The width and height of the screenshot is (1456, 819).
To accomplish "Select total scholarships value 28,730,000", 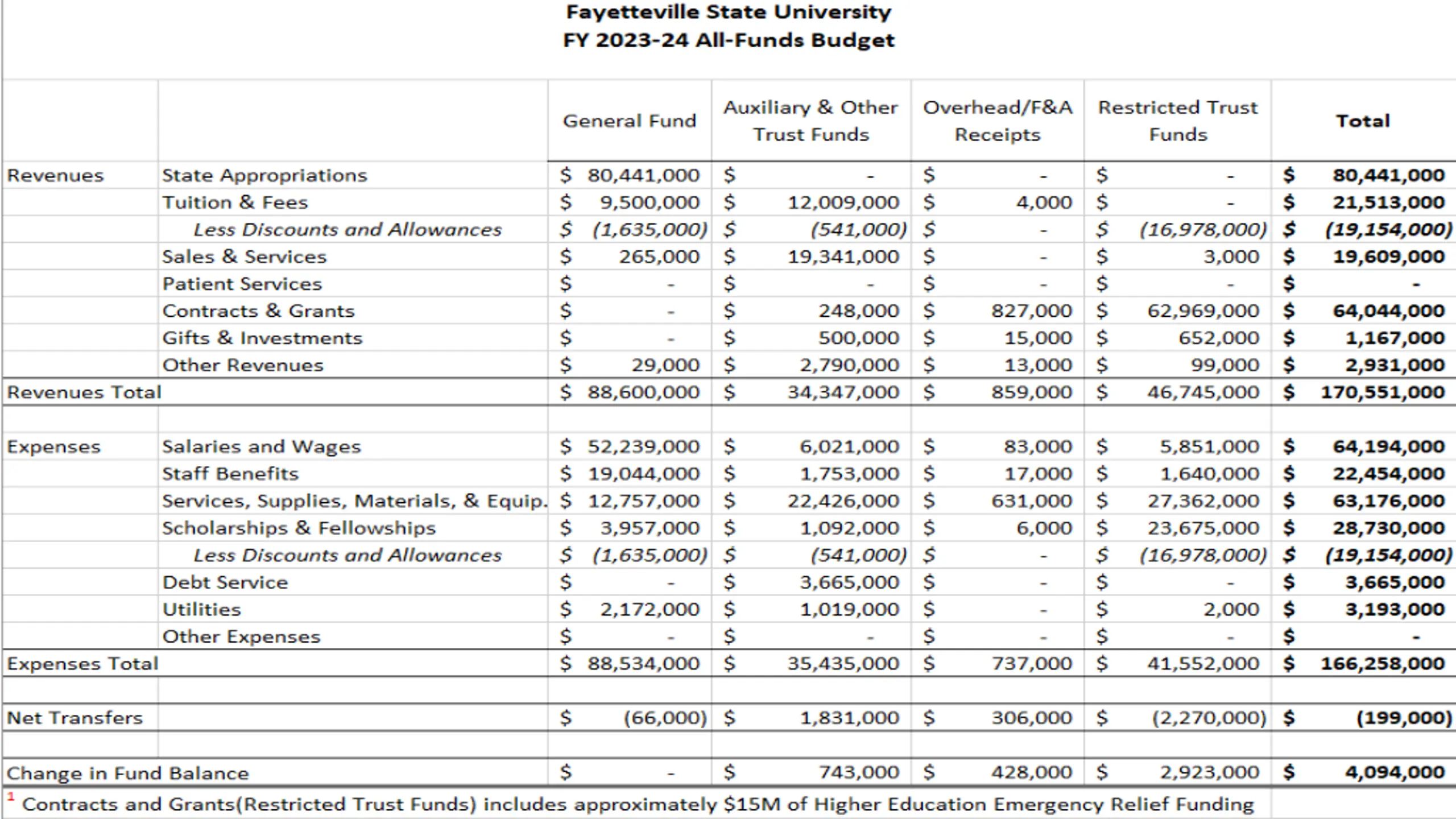I will pyautogui.click(x=1389, y=528).
